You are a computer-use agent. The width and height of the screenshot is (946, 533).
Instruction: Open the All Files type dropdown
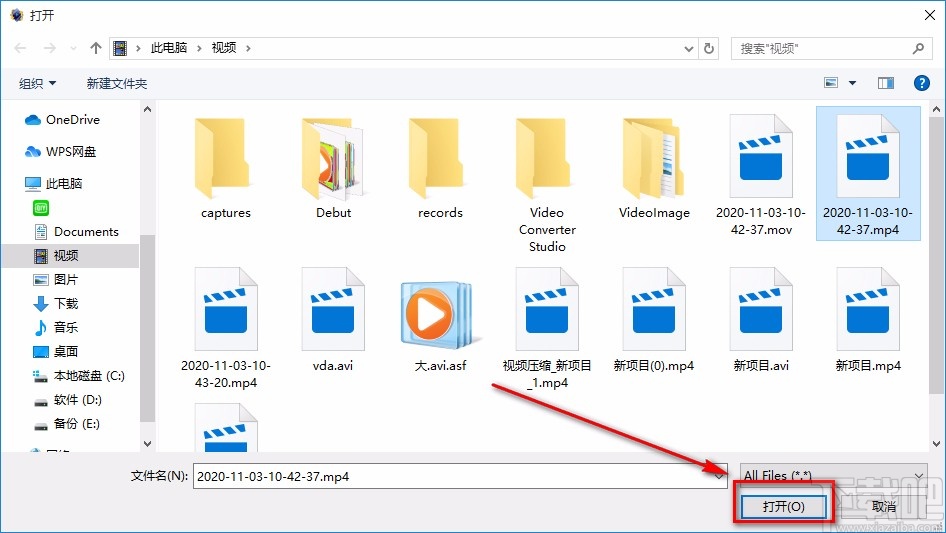tap(833, 475)
